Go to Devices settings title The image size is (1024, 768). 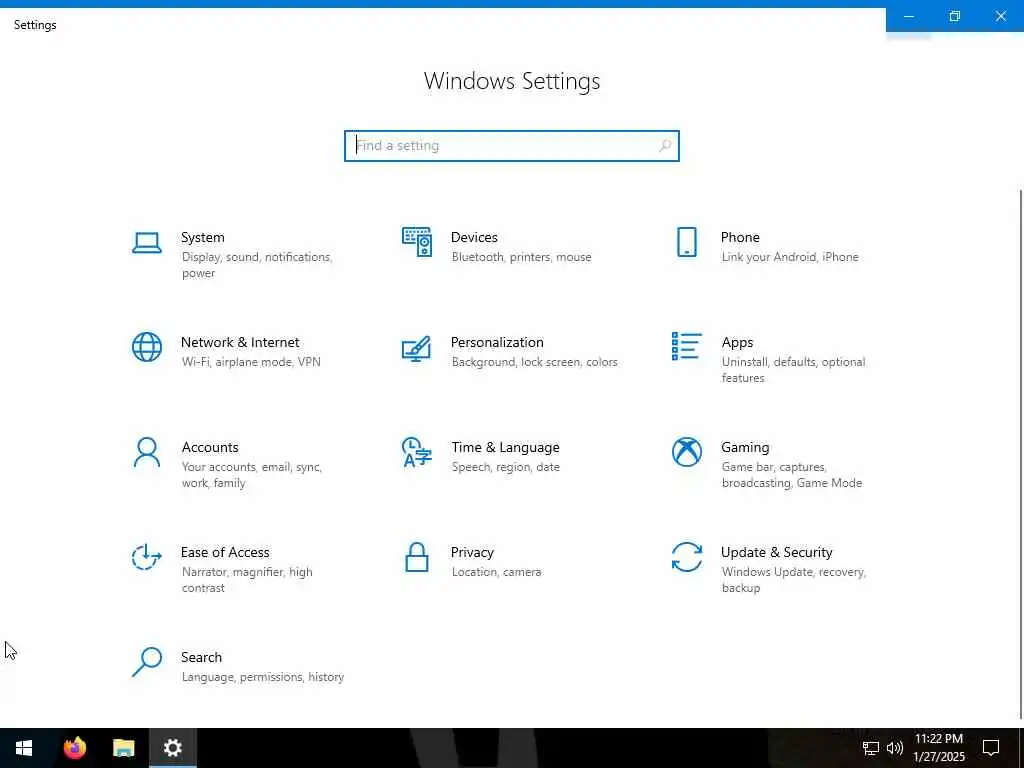[x=474, y=237]
